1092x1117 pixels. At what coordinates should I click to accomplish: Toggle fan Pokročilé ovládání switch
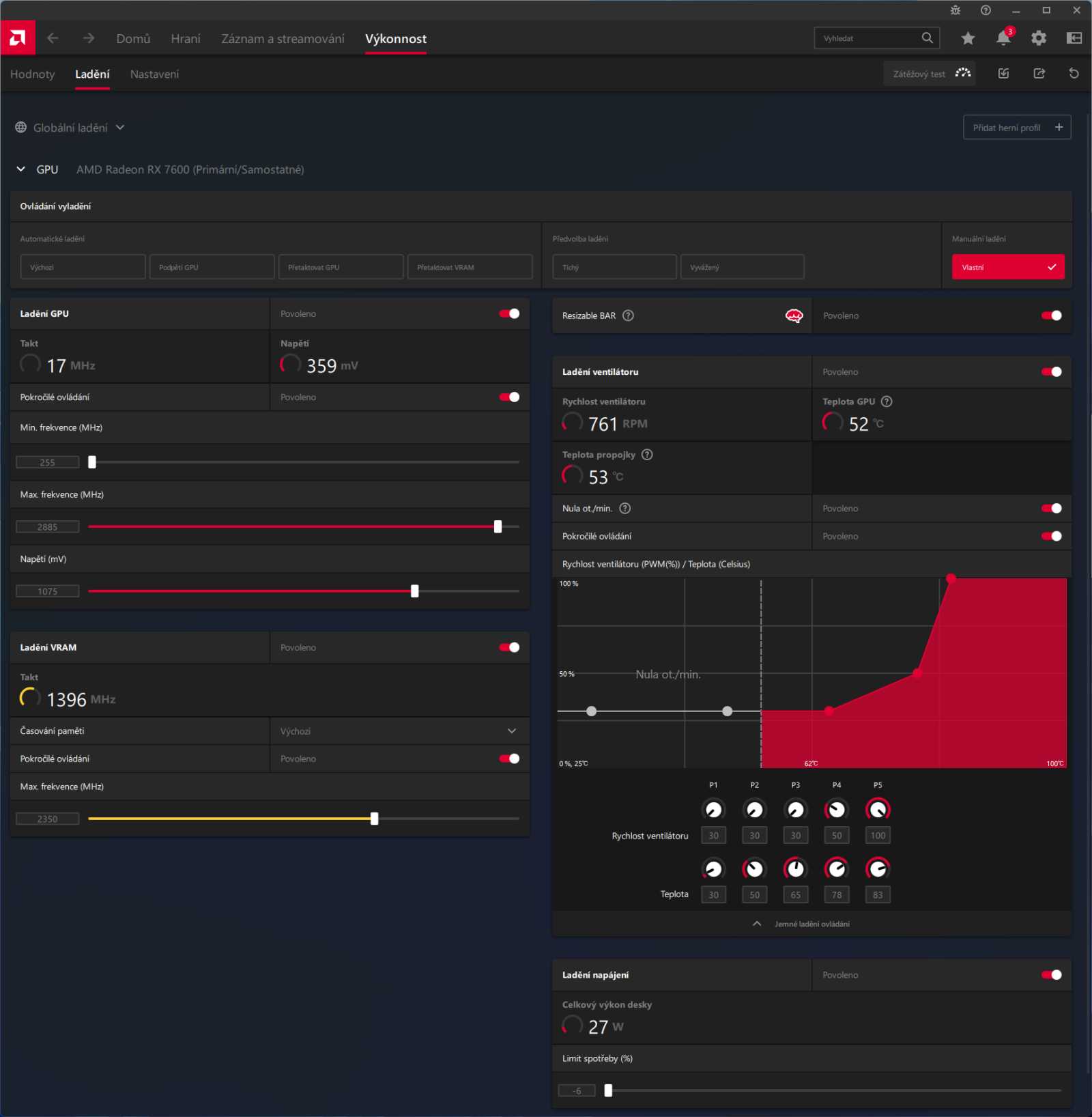click(1052, 537)
